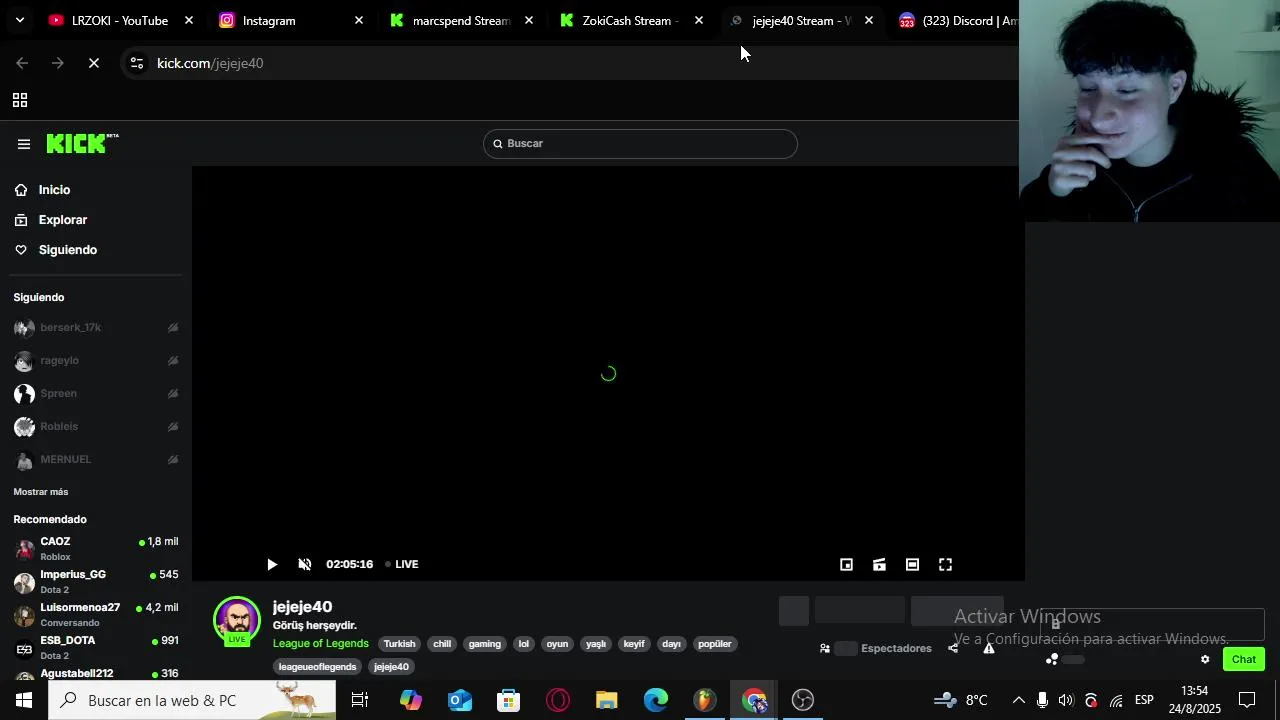
Task: Click the Turkish tag
Action: coord(399,644)
